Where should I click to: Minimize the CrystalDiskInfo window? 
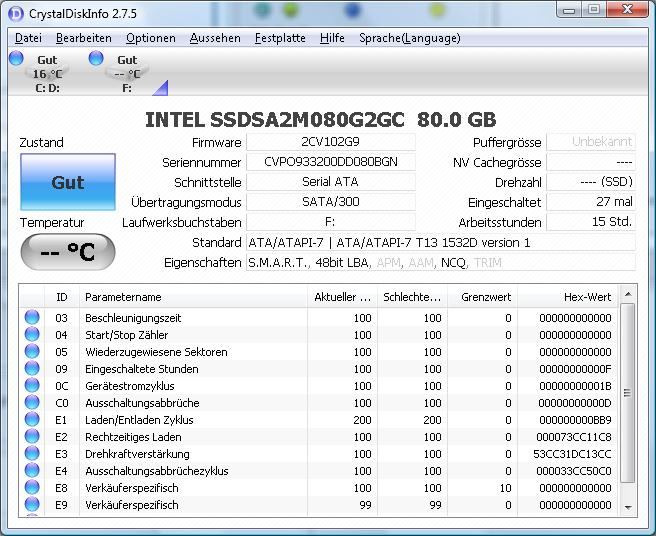point(569,10)
